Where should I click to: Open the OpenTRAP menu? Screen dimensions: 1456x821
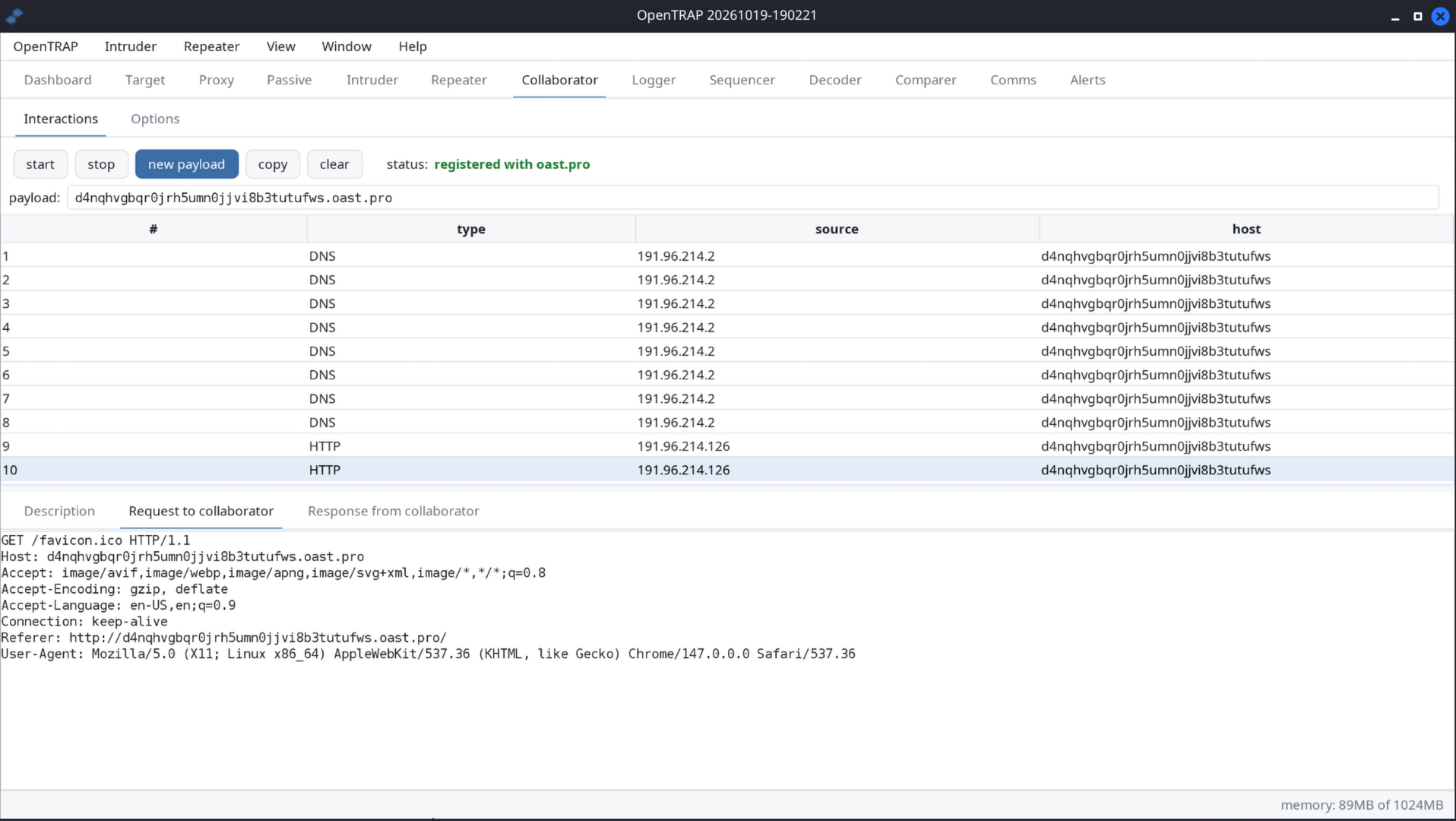click(46, 46)
